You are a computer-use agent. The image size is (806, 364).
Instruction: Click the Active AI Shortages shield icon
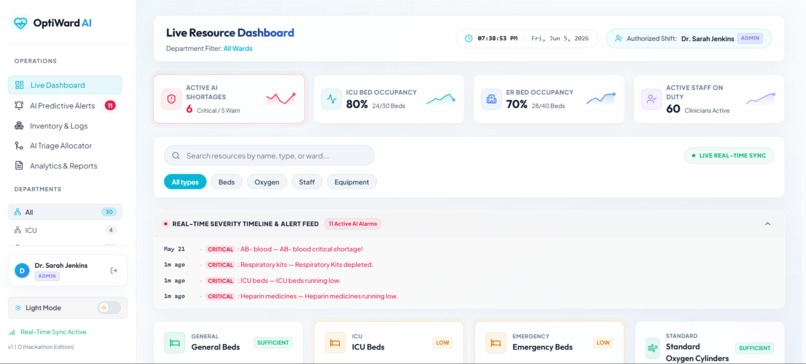pyautogui.click(x=171, y=99)
